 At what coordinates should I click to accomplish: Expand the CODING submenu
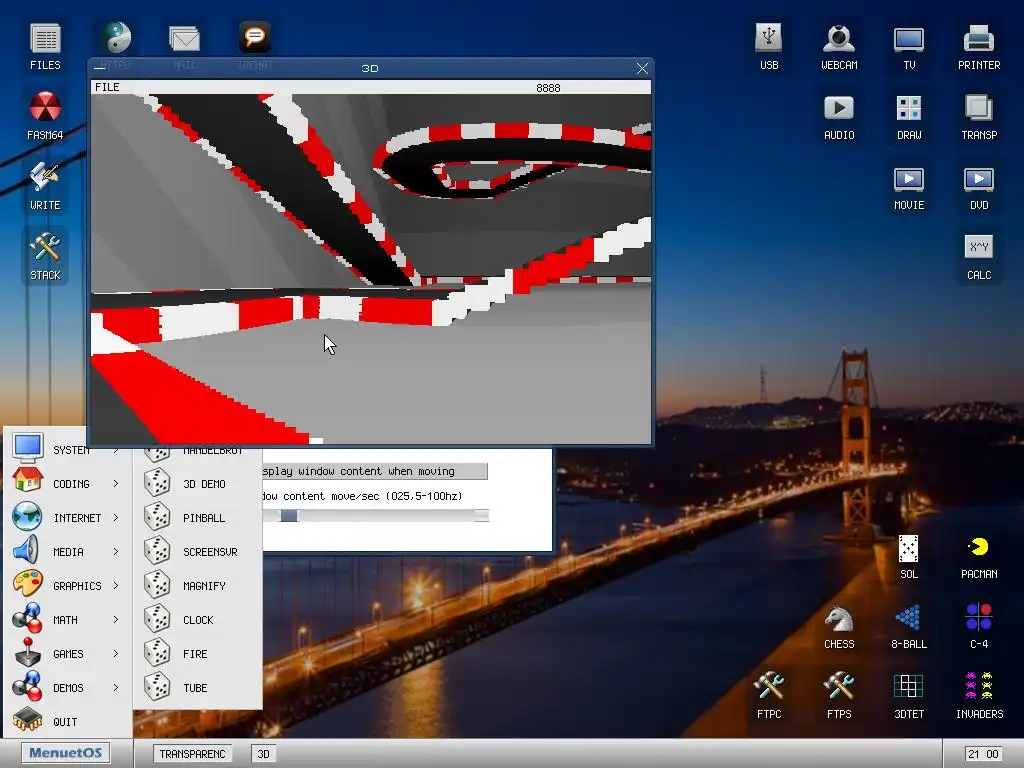click(x=68, y=484)
